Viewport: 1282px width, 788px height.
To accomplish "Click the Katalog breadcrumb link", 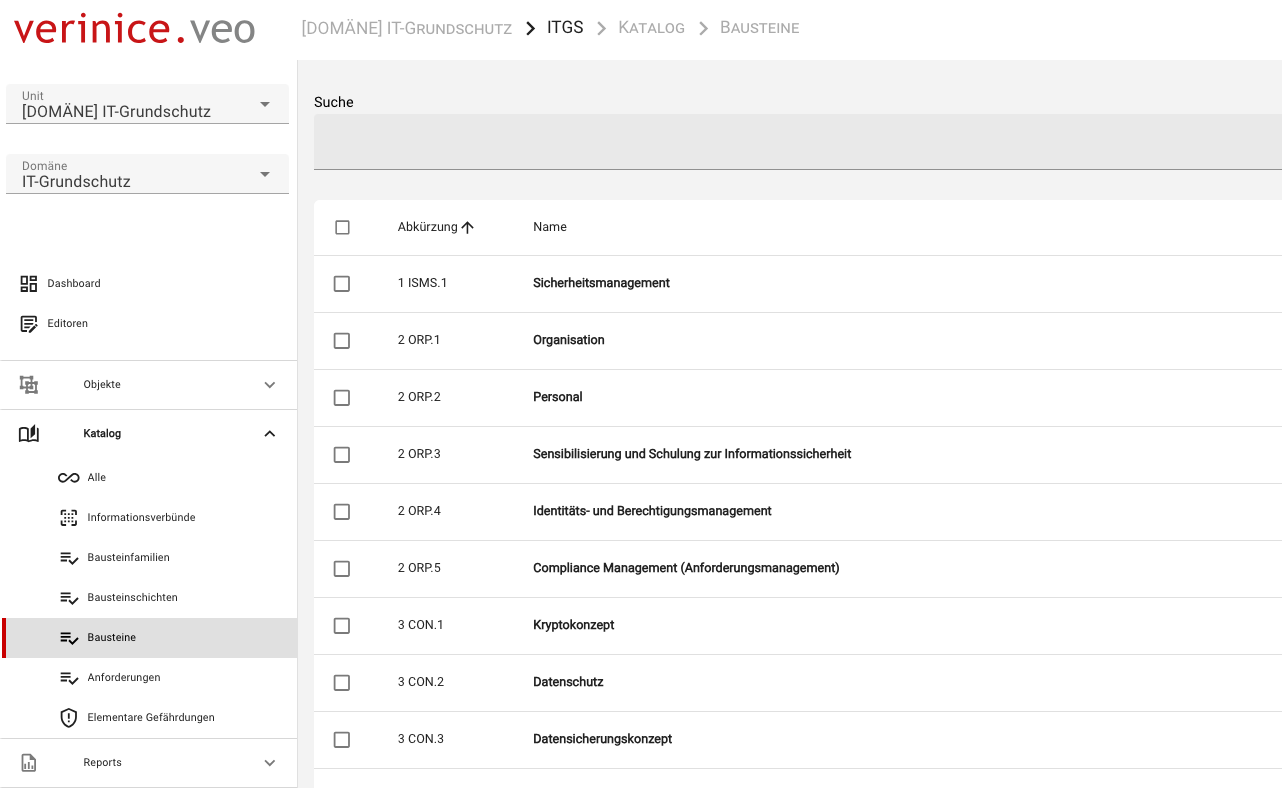I will point(651,28).
